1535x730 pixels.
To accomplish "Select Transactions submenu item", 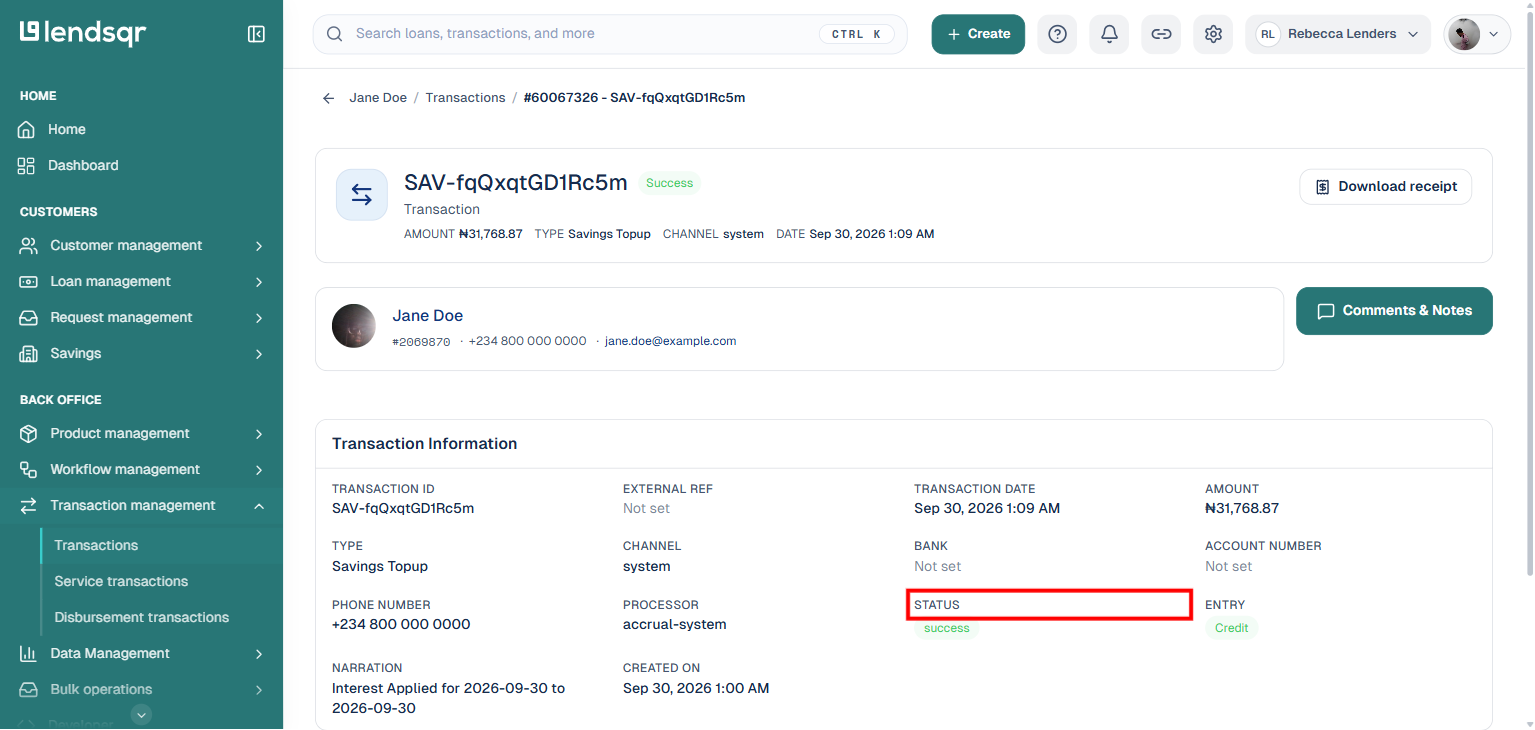I will coord(162,546).
